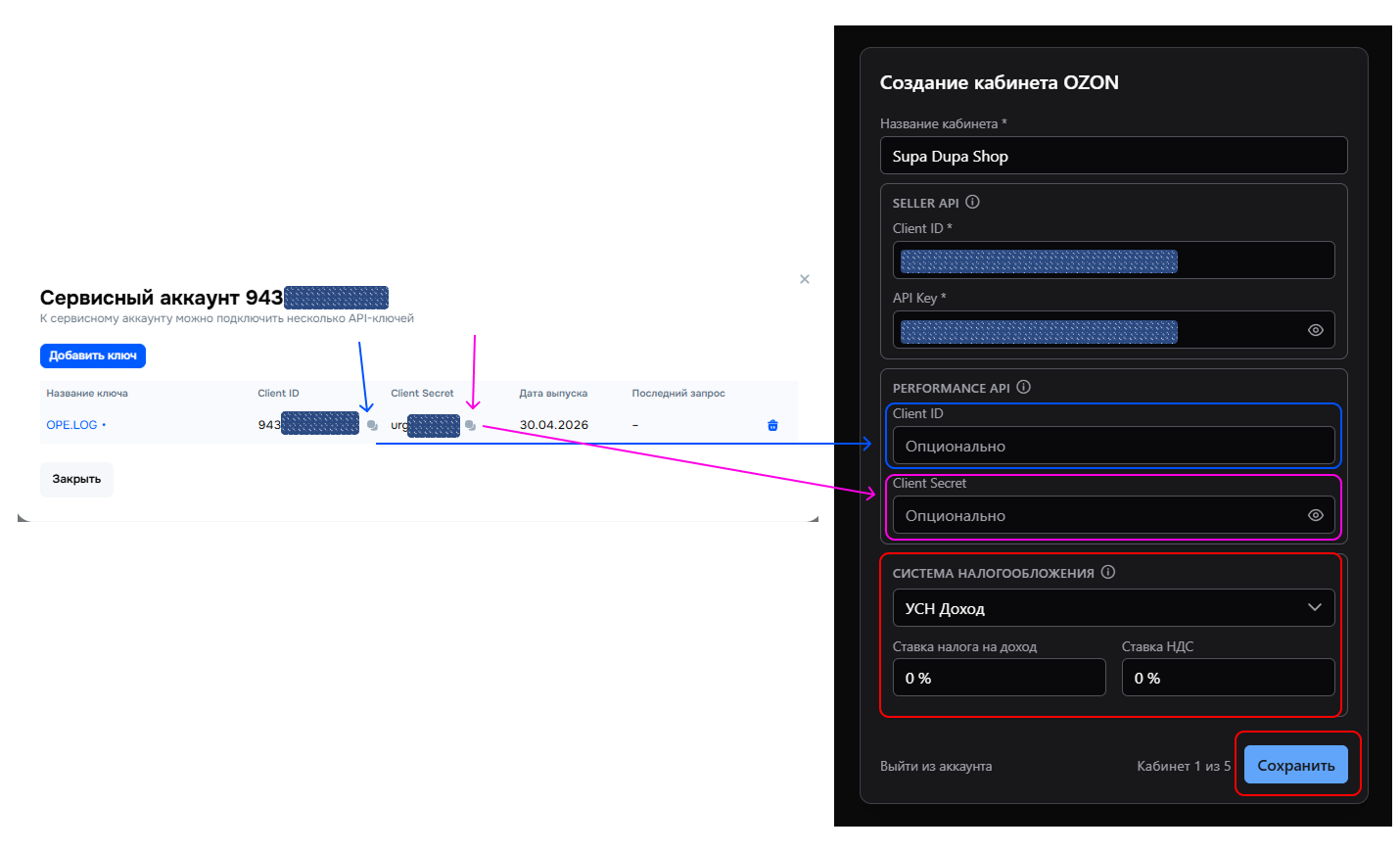Select the Создание кабинета OZON heading
The height and width of the screenshot is (852, 1400).
[1000, 82]
